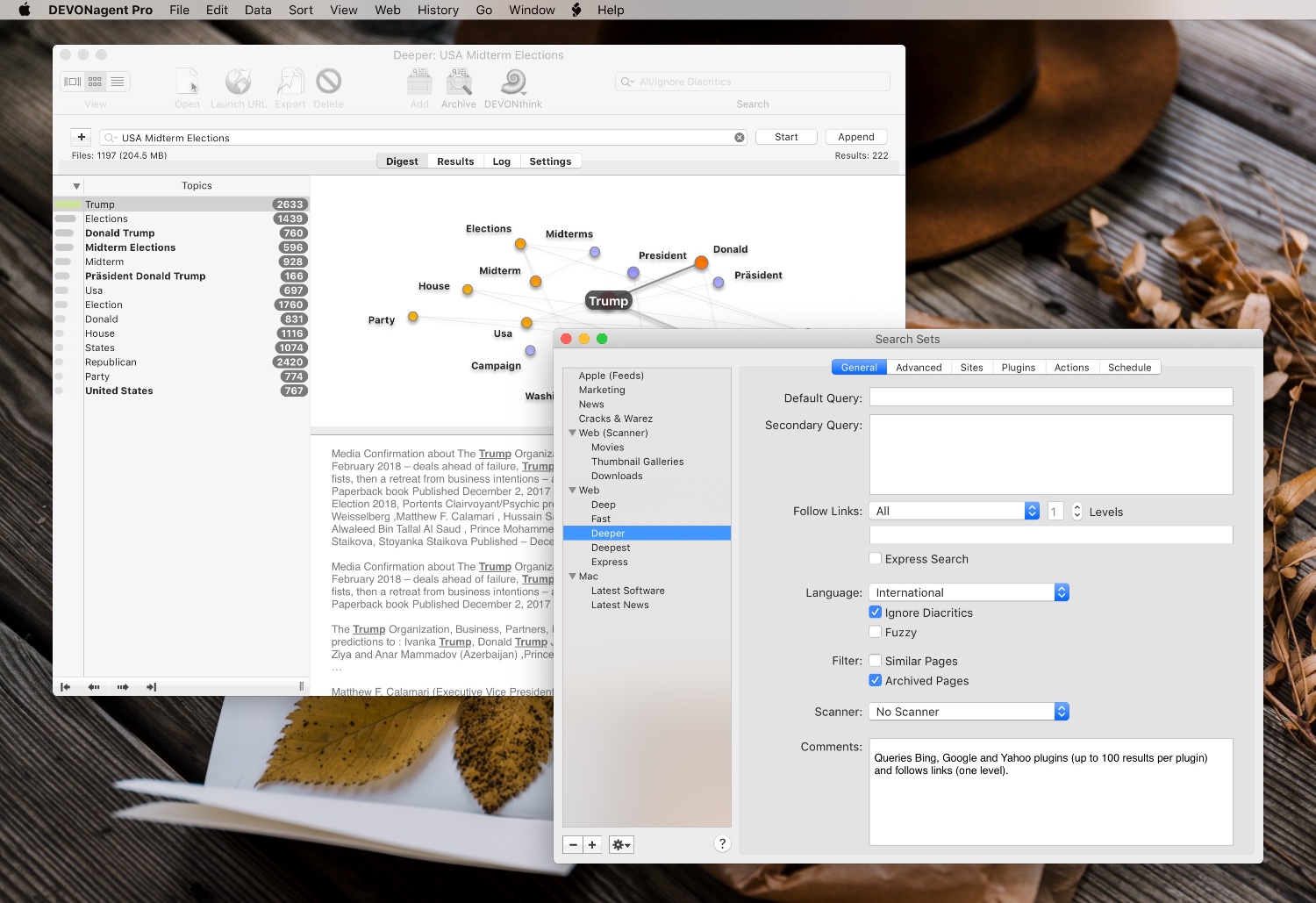Clear the USA Midterm Elections query
1316x903 pixels.
pos(740,138)
